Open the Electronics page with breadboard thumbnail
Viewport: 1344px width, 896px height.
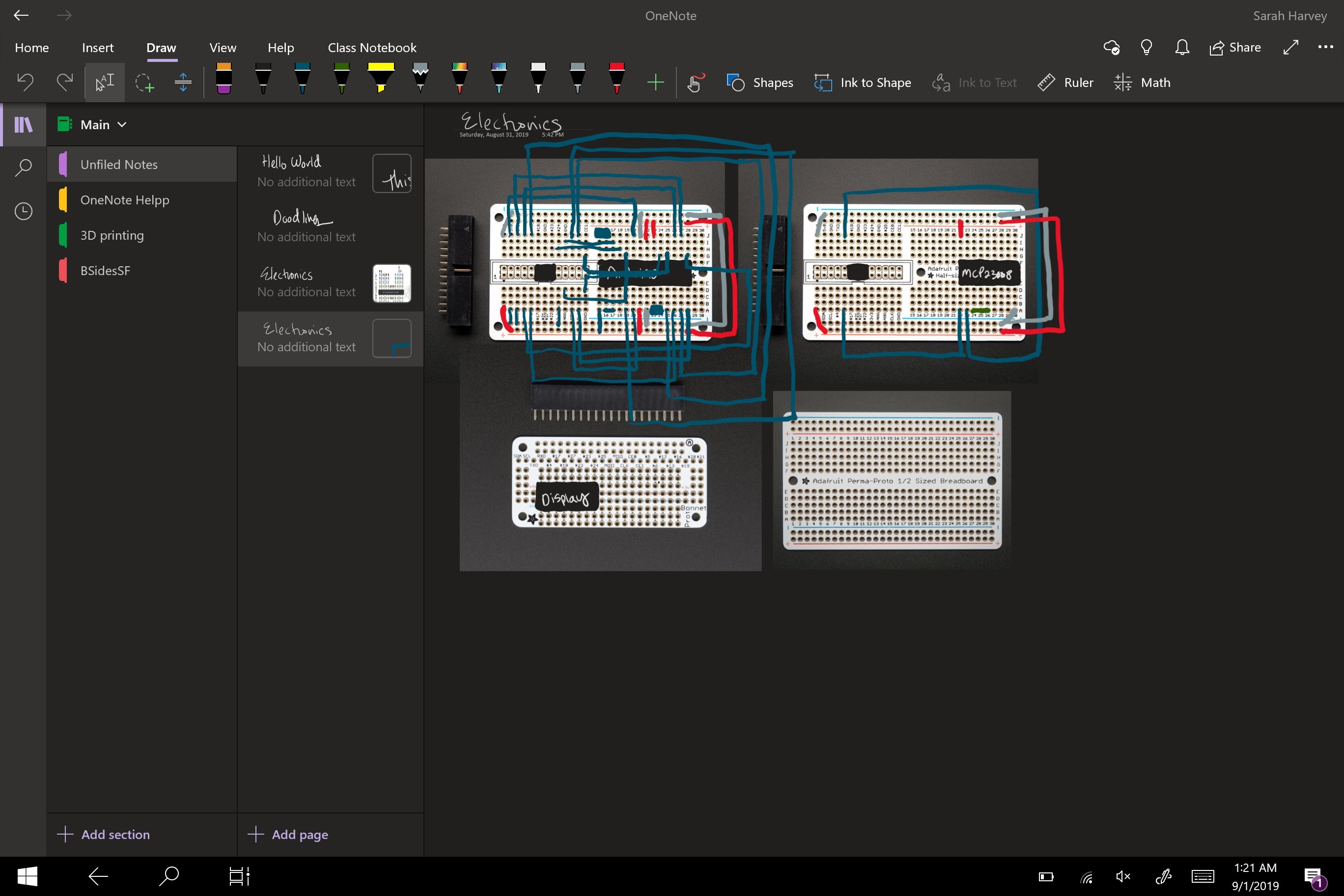330,283
